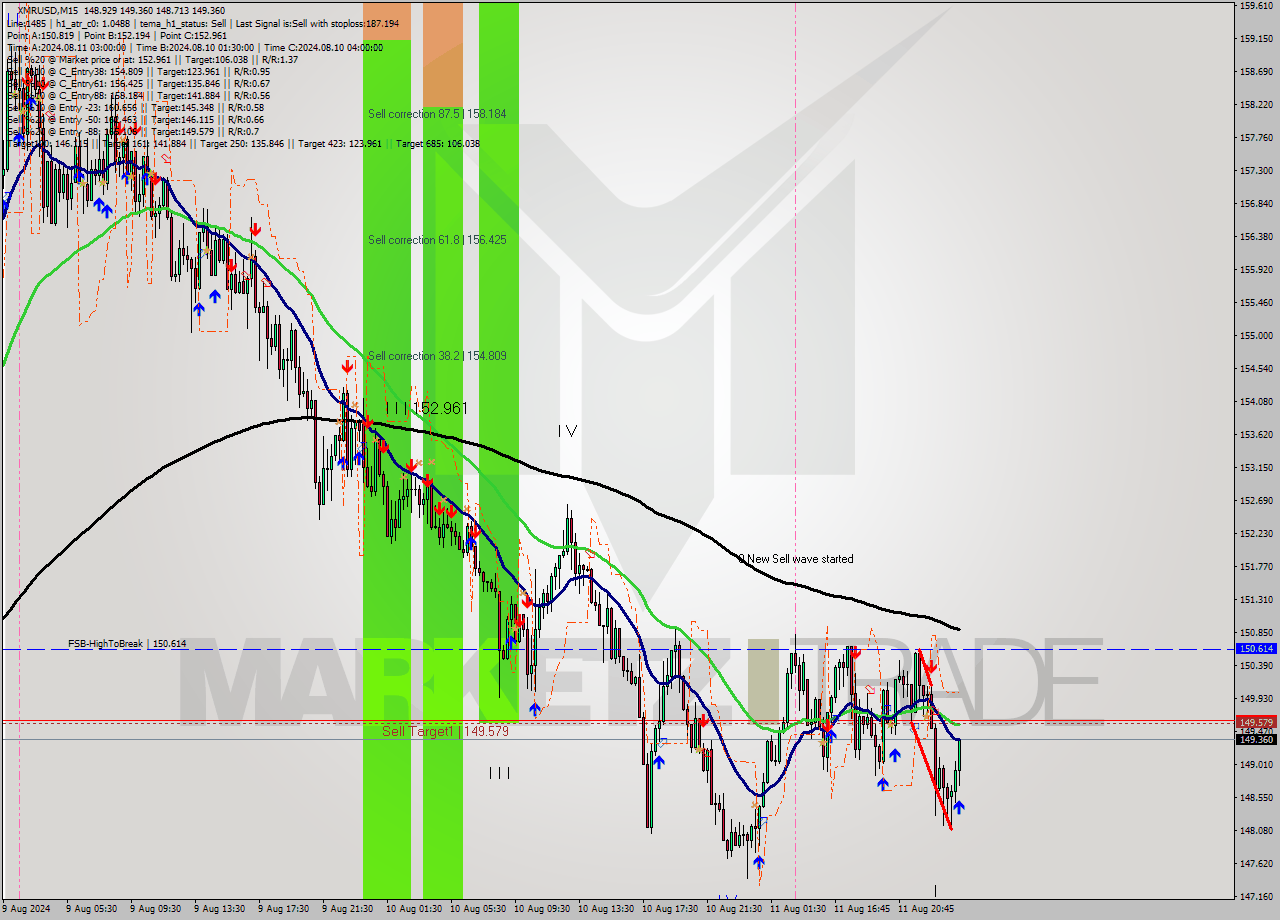Click the '10 Aug 17:30' time axis label
The image size is (1280, 920).
coord(670,909)
